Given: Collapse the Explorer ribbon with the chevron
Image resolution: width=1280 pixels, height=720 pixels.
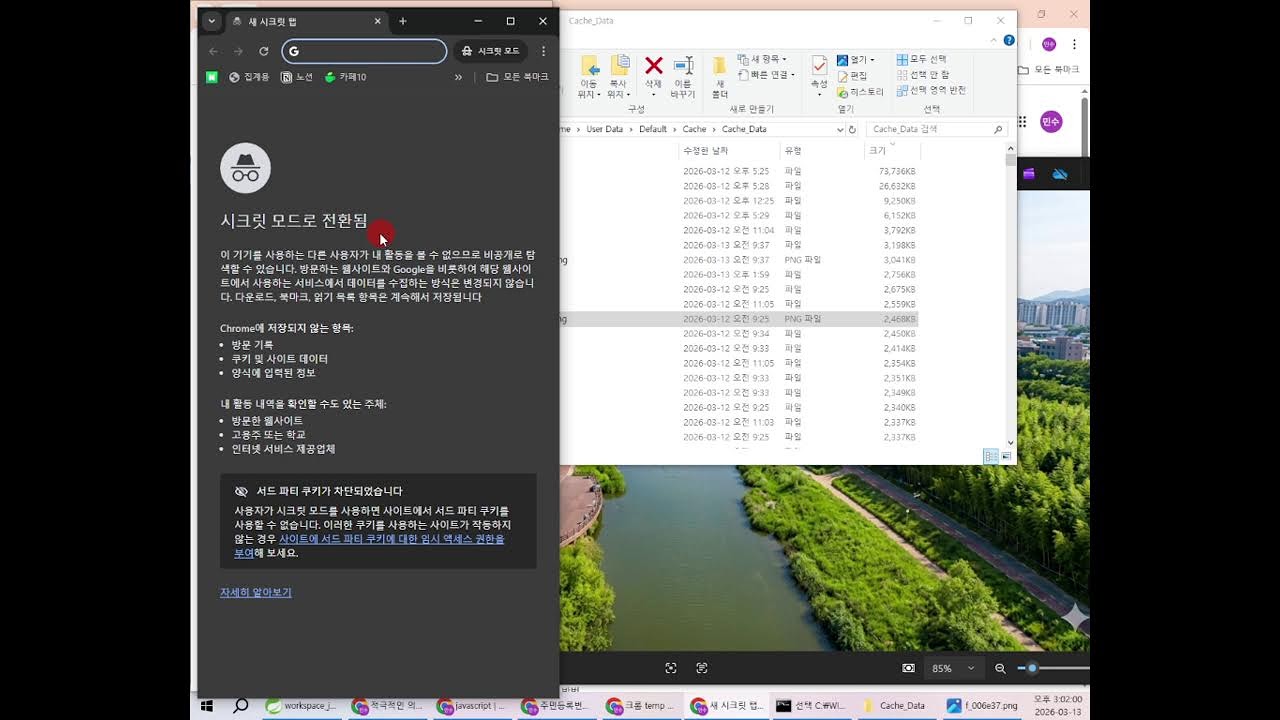Looking at the screenshot, I should click(994, 40).
